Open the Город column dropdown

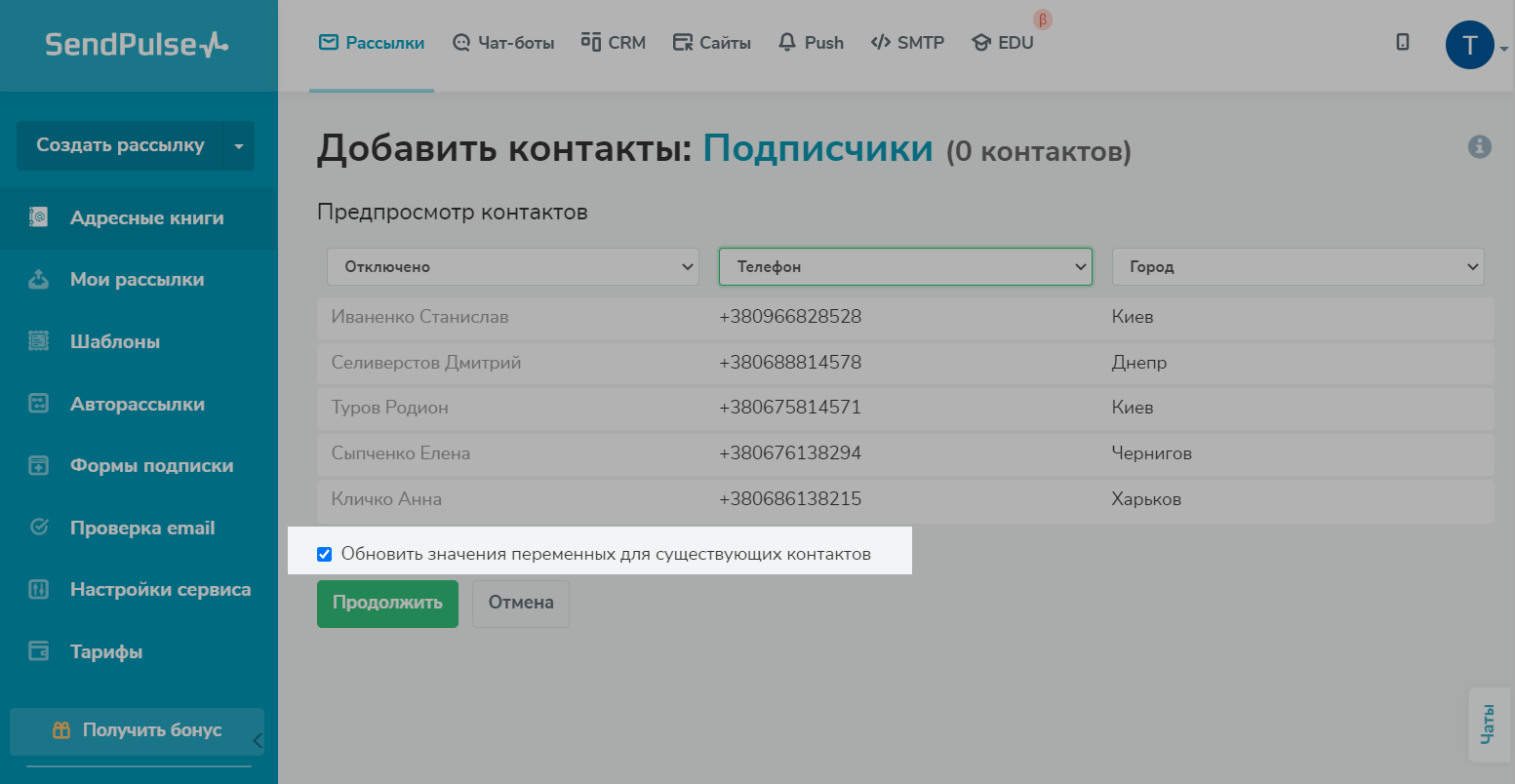pos(1297,266)
